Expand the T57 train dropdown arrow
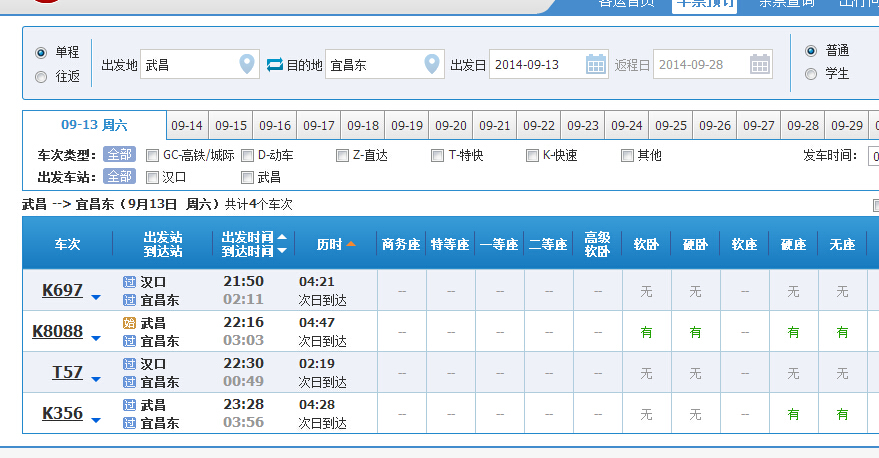The width and height of the screenshot is (879, 458). pyautogui.click(x=96, y=378)
